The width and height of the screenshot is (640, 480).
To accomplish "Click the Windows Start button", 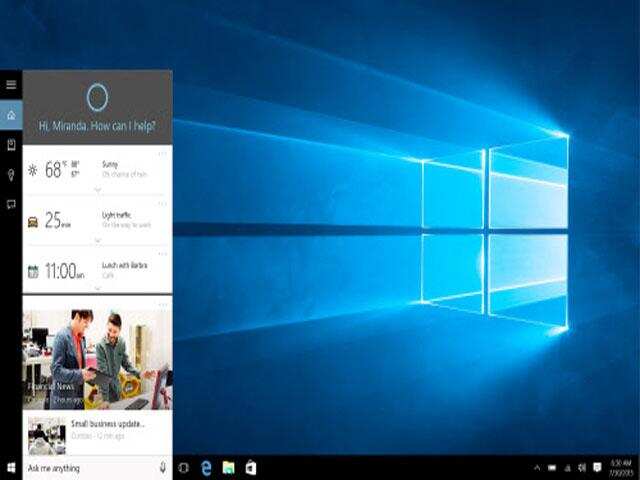I will click(x=11, y=468).
